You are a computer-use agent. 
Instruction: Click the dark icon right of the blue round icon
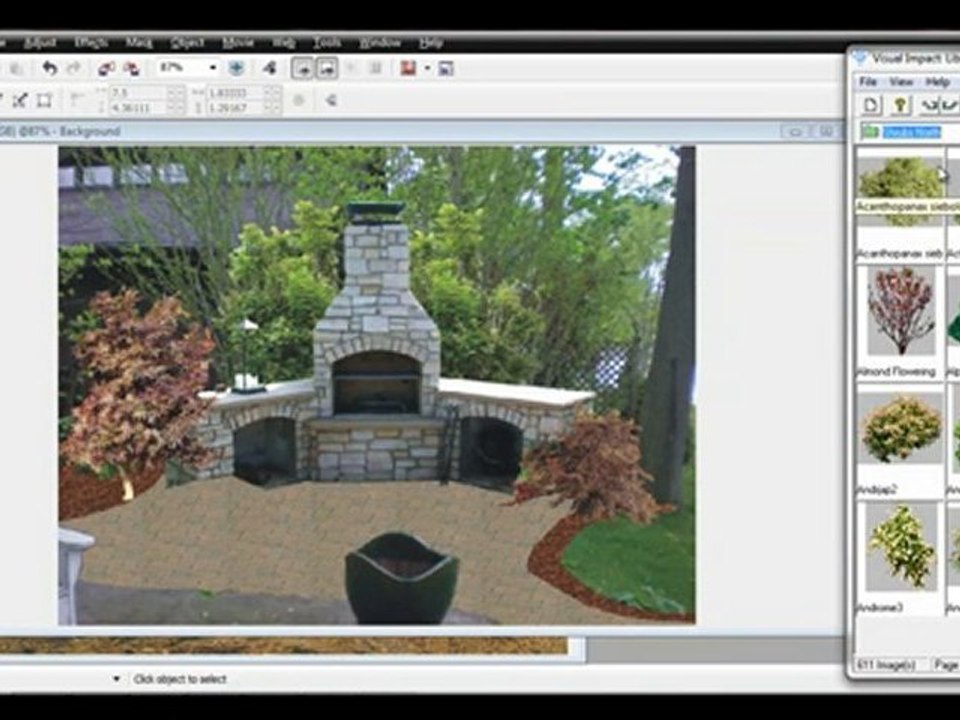(269, 68)
